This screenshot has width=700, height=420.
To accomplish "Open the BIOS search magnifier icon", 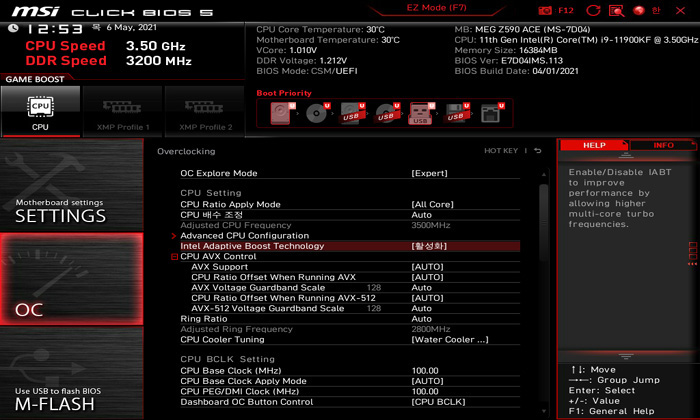I will [617, 10].
